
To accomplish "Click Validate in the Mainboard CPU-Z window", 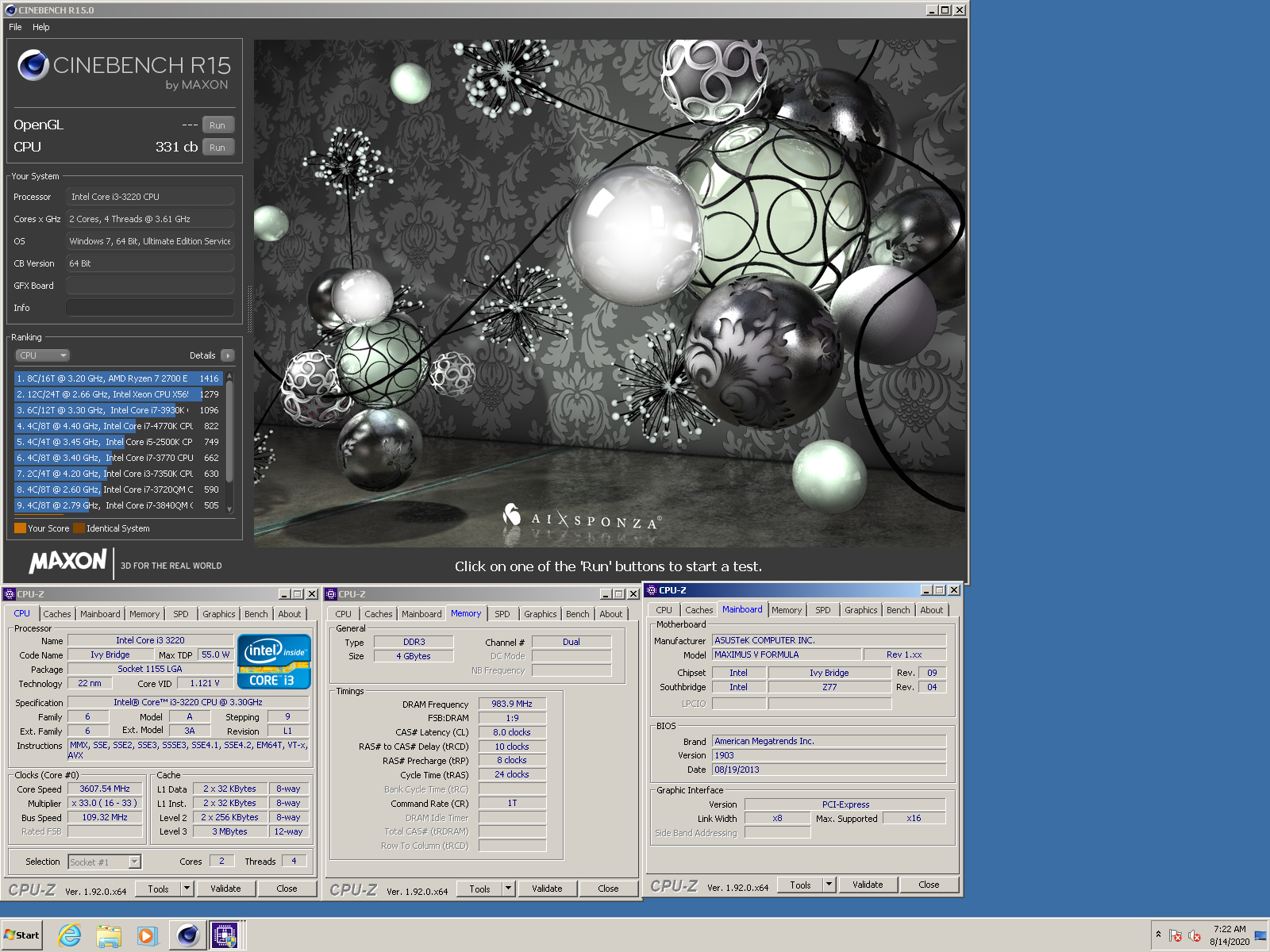I will 868,885.
